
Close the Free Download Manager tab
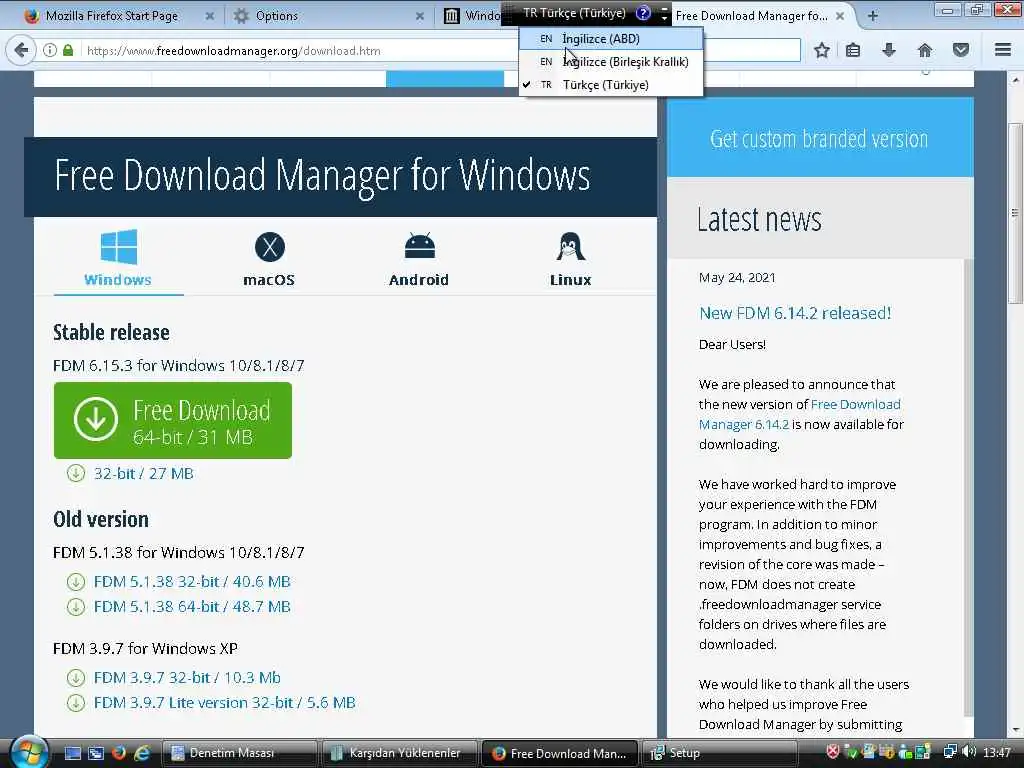pyautogui.click(x=840, y=16)
